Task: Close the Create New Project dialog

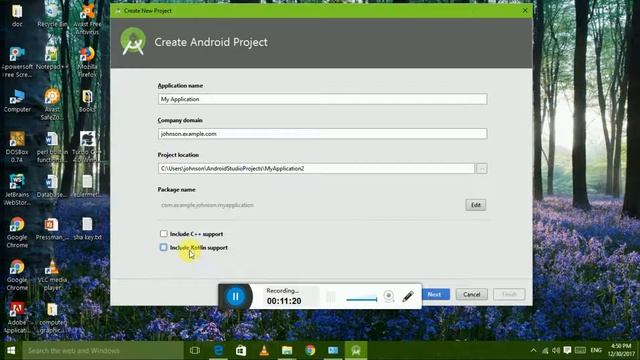Action: (x=525, y=11)
